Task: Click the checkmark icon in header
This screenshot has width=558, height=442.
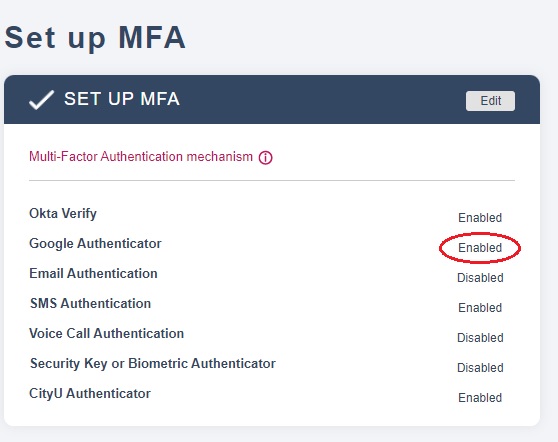Action: tap(41, 99)
